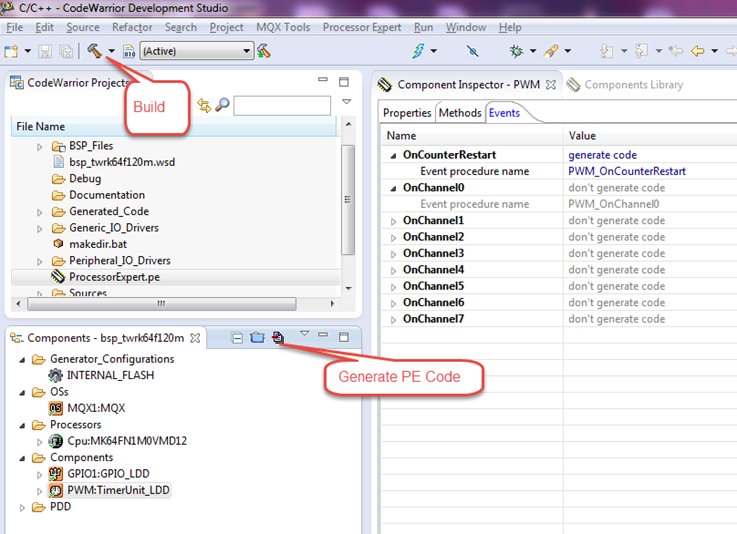Expand the PDD folder
Image resolution: width=737 pixels, height=534 pixels.
(22, 508)
